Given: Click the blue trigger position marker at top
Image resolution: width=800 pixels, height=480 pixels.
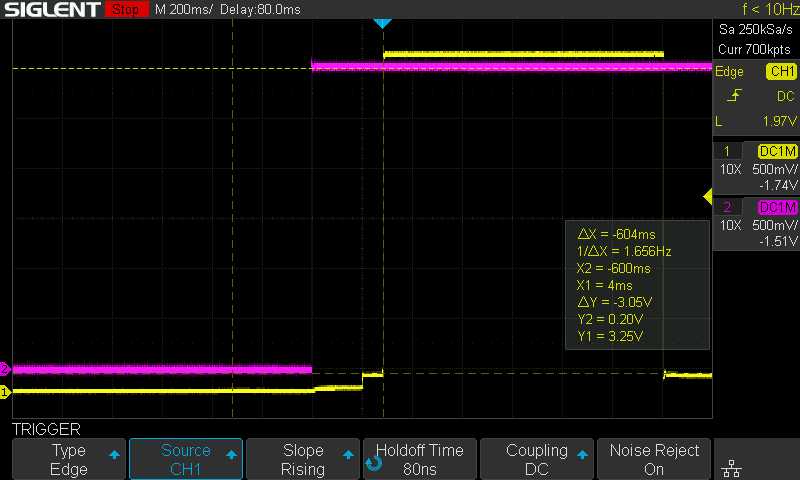Looking at the screenshot, I should [382, 22].
